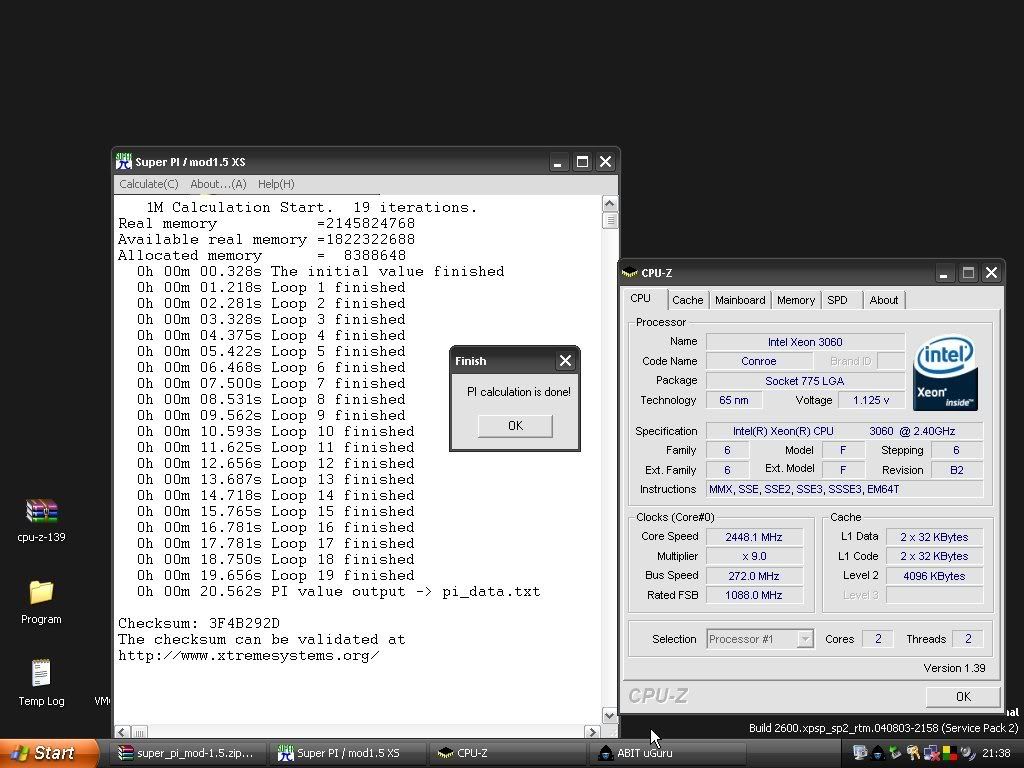Click the Loop 19 finished line

(x=276, y=575)
